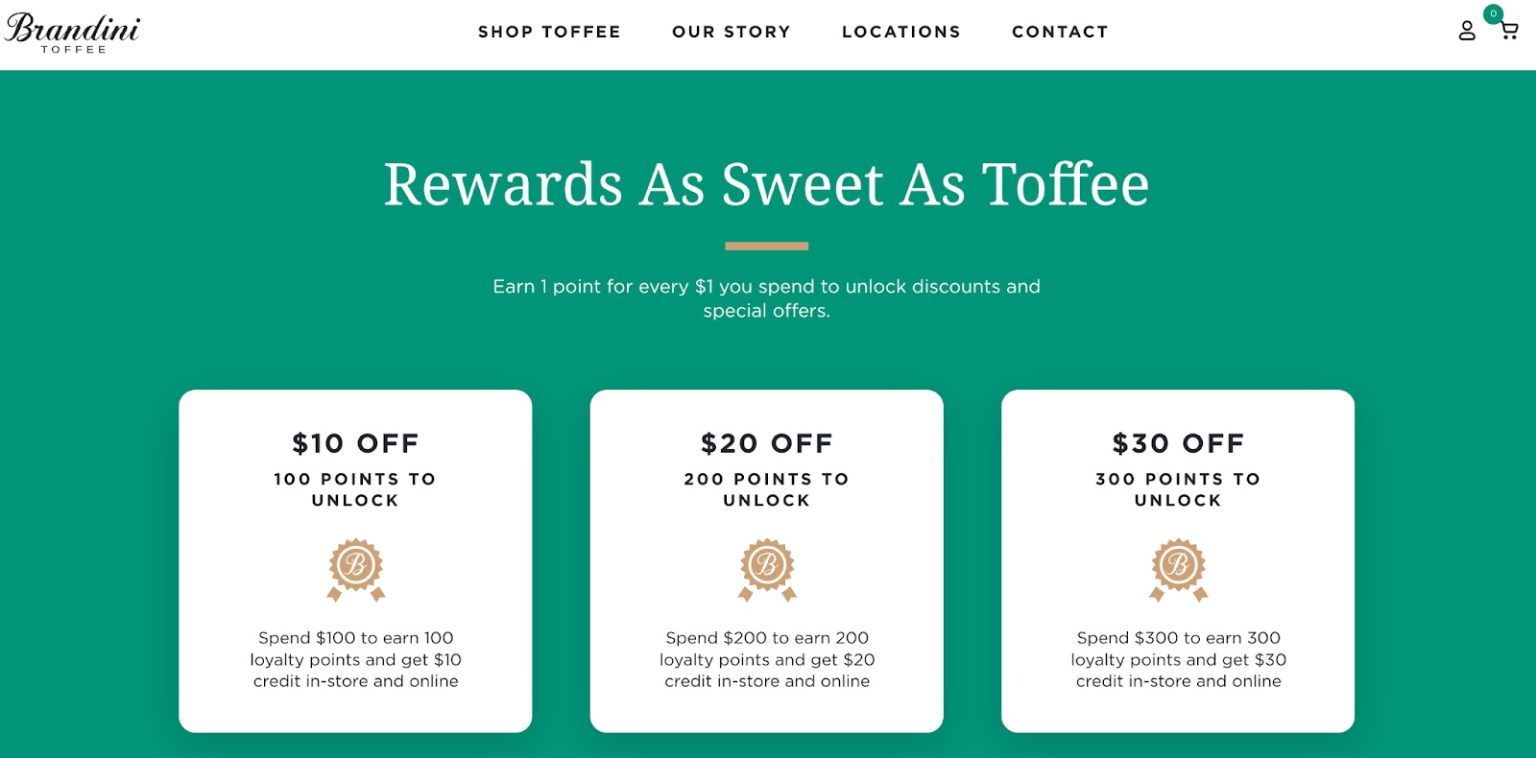This screenshot has height=758, width=1536.
Task: Open the Locations page
Action: [900, 31]
